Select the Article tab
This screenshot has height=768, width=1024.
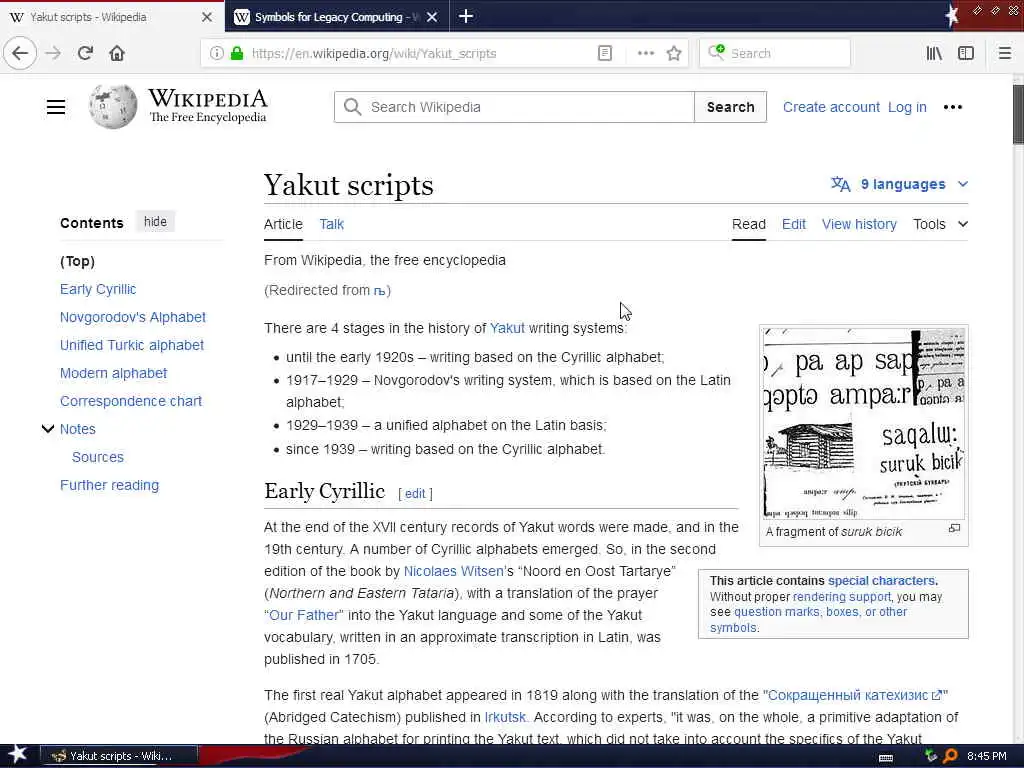point(283,224)
